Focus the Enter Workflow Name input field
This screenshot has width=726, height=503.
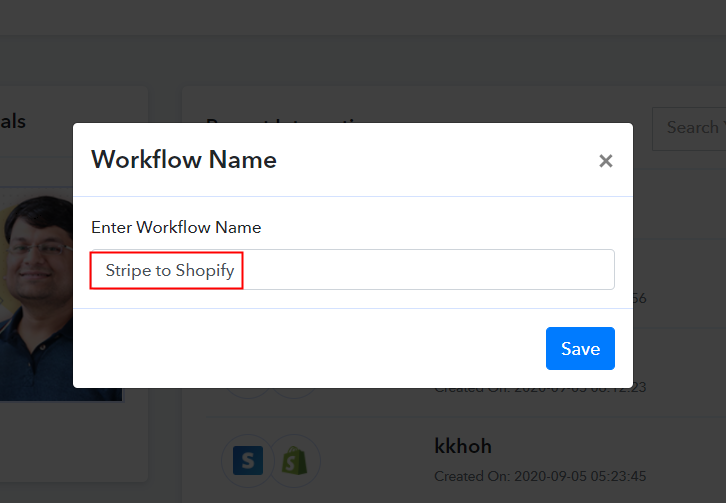[x=353, y=270]
